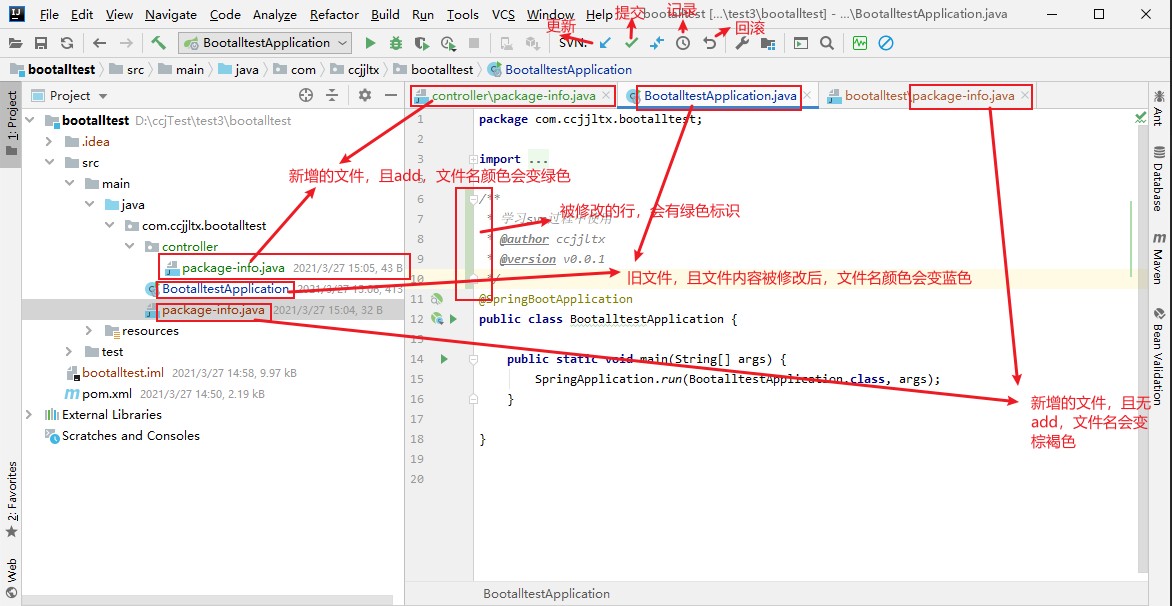This screenshot has width=1172, height=606.
Task: Run main method from gutter arrow
Action: coord(444,359)
